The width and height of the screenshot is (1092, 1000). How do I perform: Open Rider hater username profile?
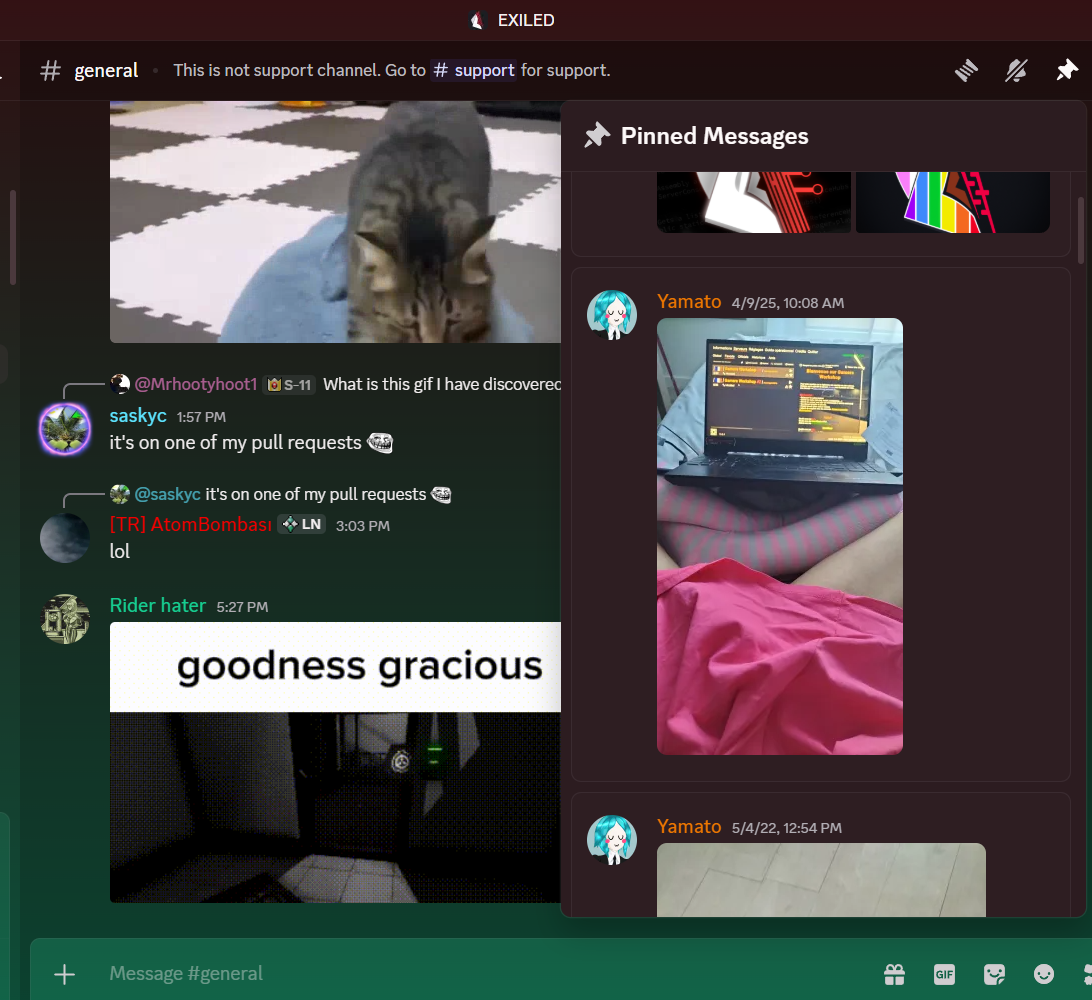point(158,606)
